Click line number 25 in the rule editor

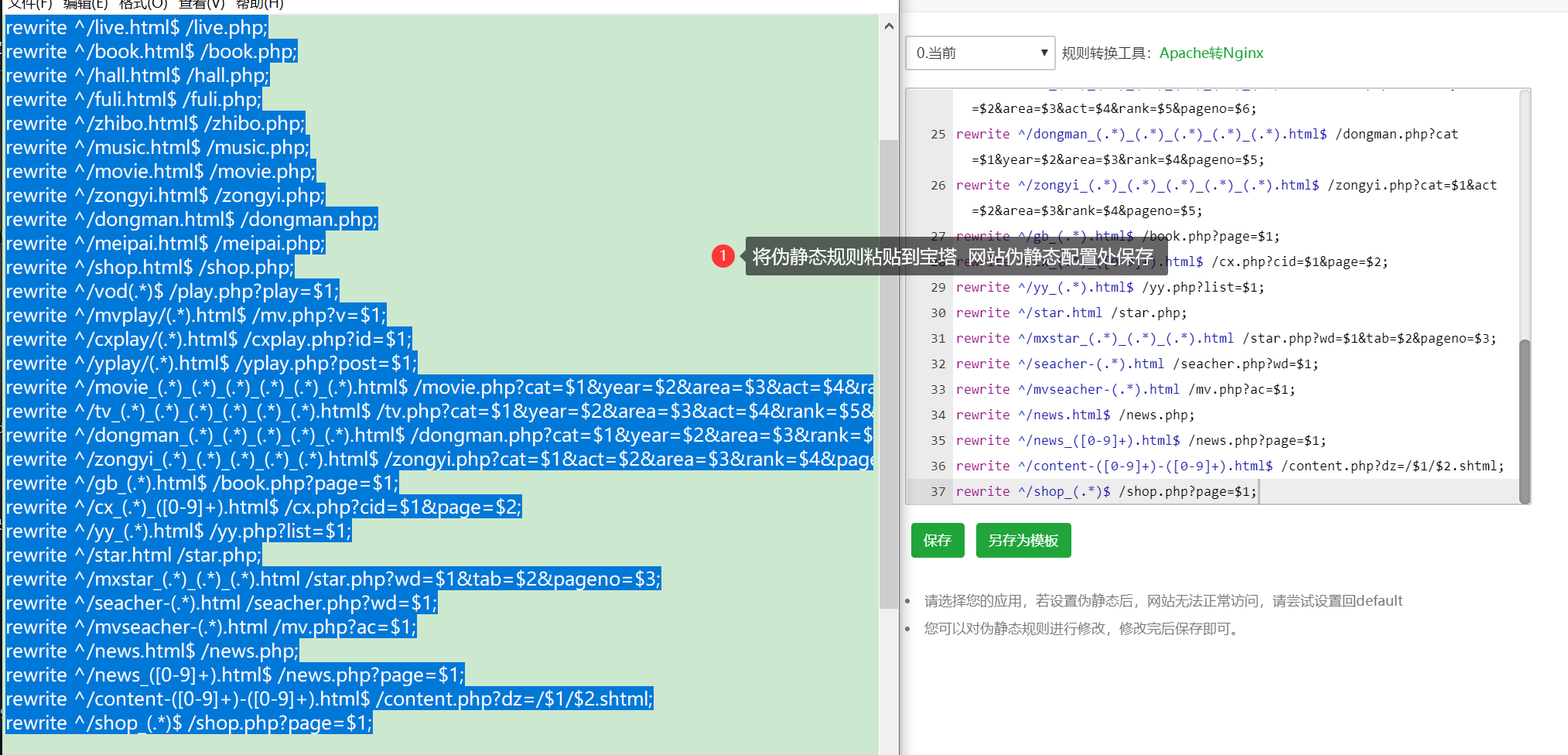click(938, 134)
